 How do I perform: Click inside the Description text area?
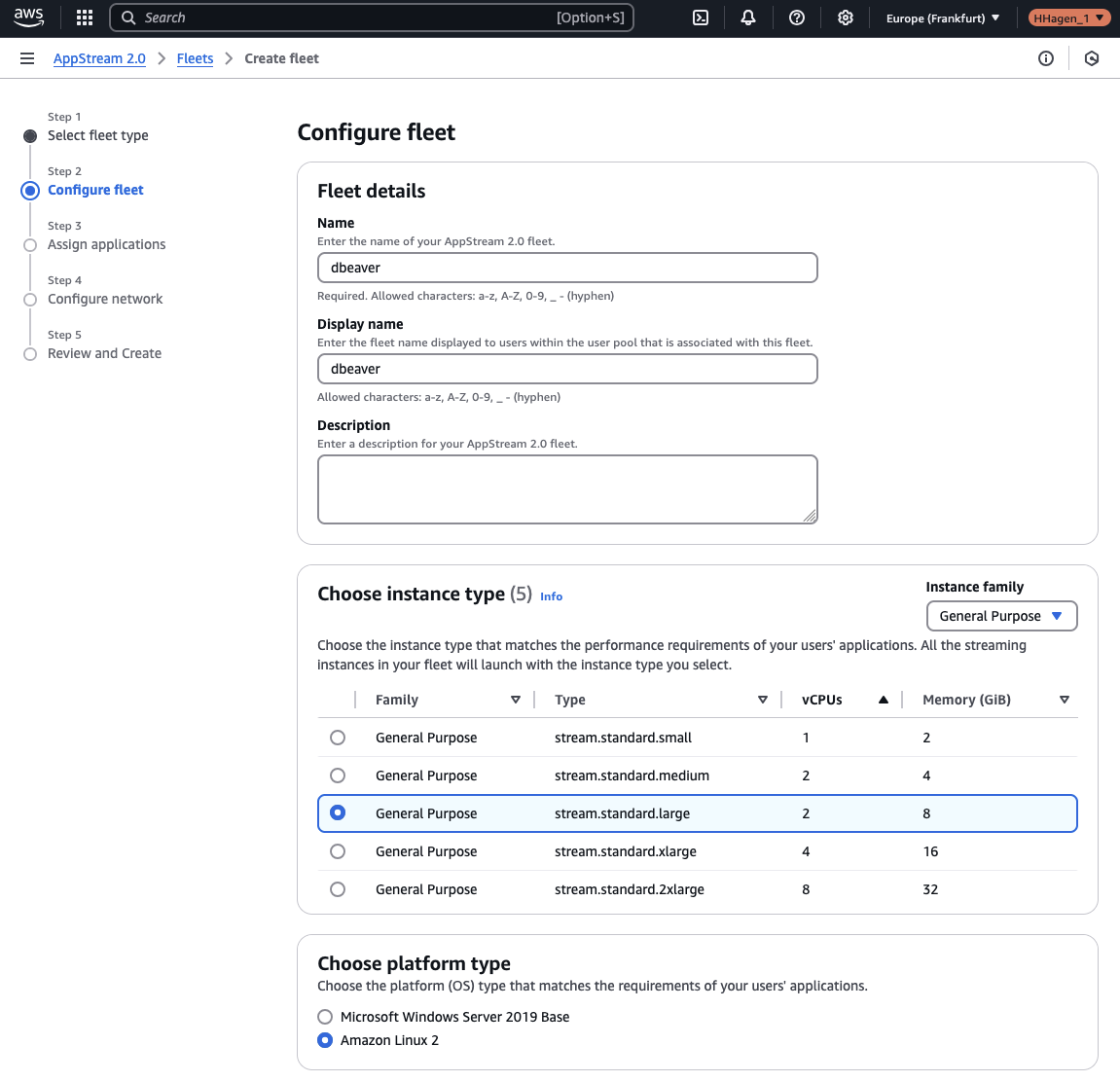coord(567,487)
